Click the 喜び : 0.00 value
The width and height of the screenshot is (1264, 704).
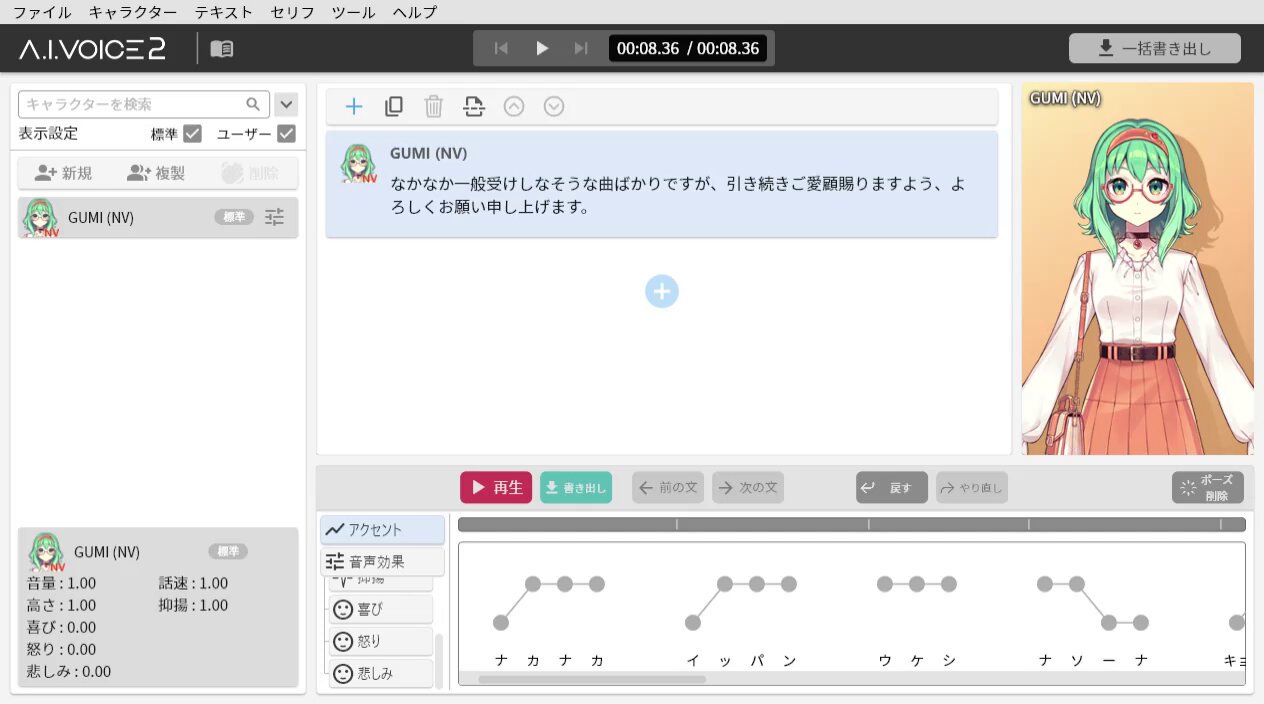(x=61, y=627)
